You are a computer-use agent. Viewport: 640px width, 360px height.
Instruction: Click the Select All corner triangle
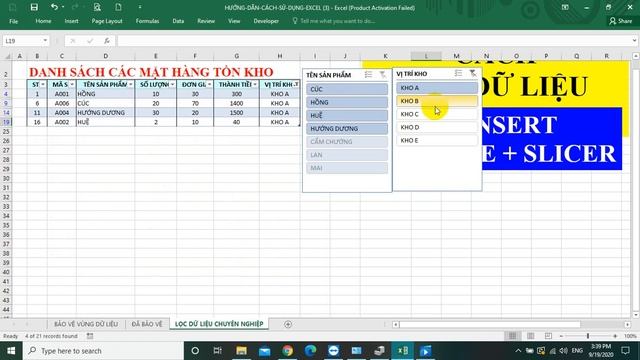[7, 56]
